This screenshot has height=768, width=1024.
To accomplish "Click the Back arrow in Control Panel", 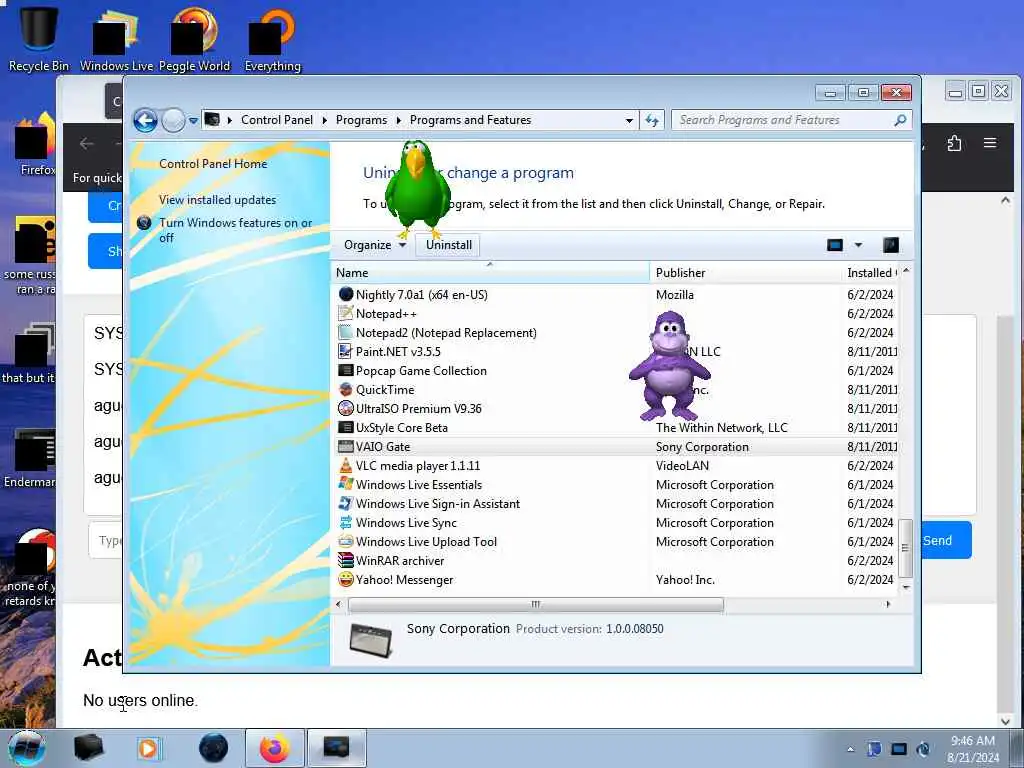I will pyautogui.click(x=145, y=120).
